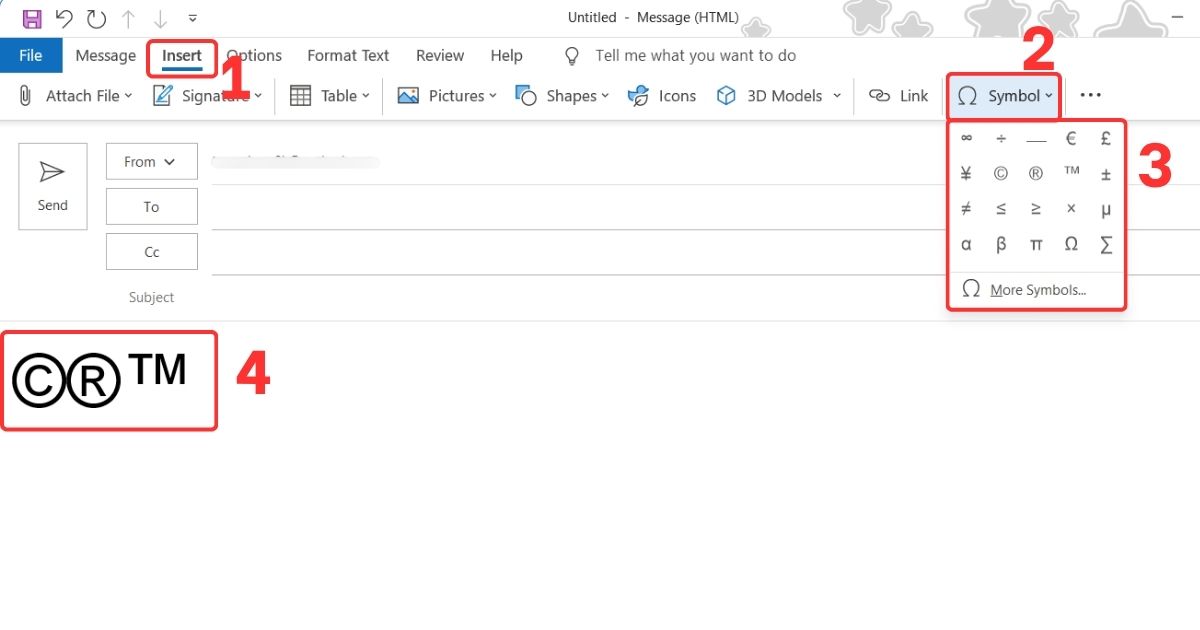Screen dimensions: 1200x630
Task: Expand the ellipsis for more ribbon commands
Action: [1090, 95]
